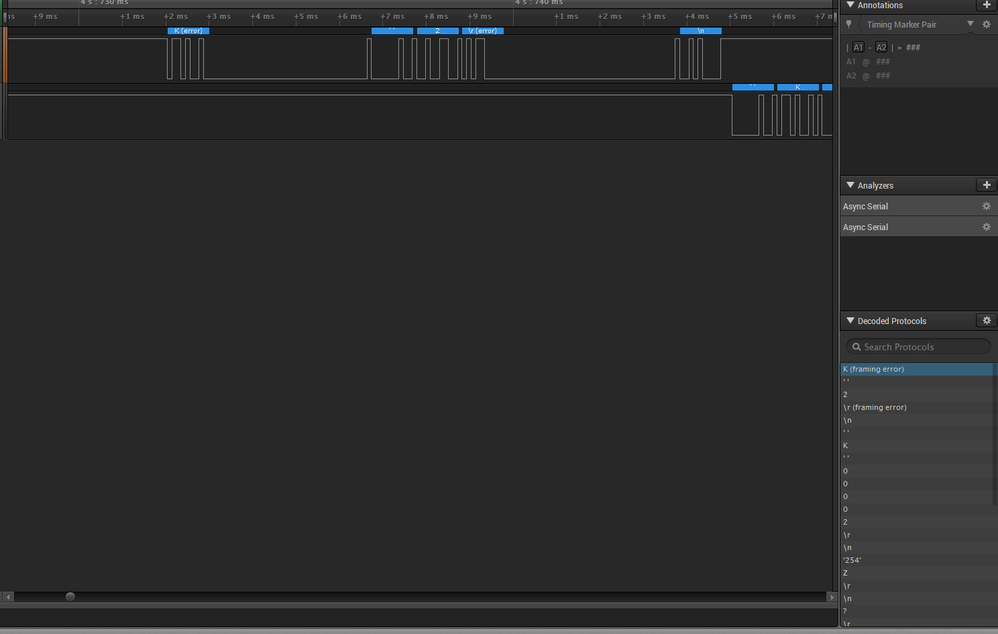Click the '2' bubble on first channel
The height and width of the screenshot is (634, 998).
[437, 31]
